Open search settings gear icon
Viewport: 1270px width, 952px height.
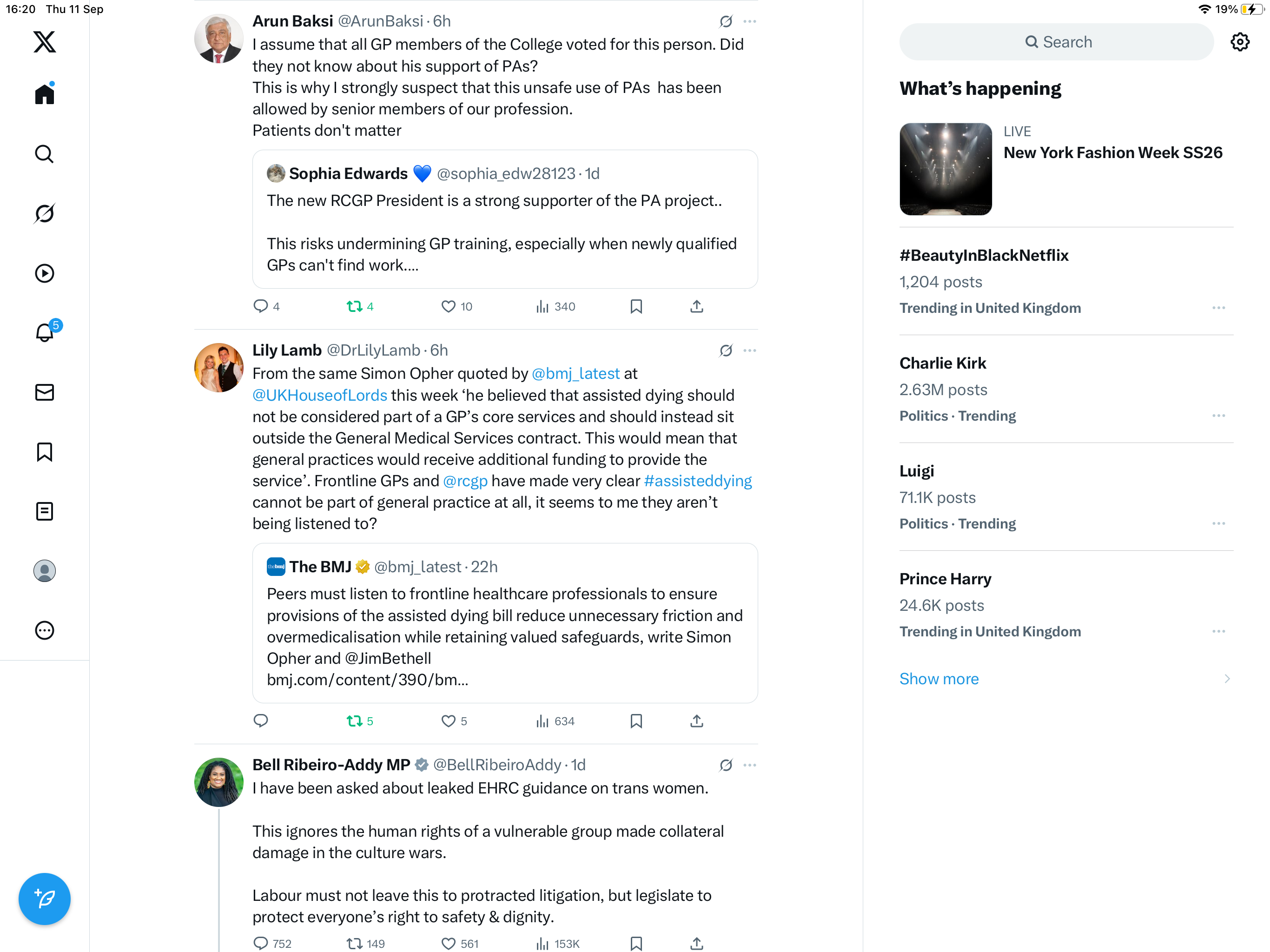click(1240, 42)
